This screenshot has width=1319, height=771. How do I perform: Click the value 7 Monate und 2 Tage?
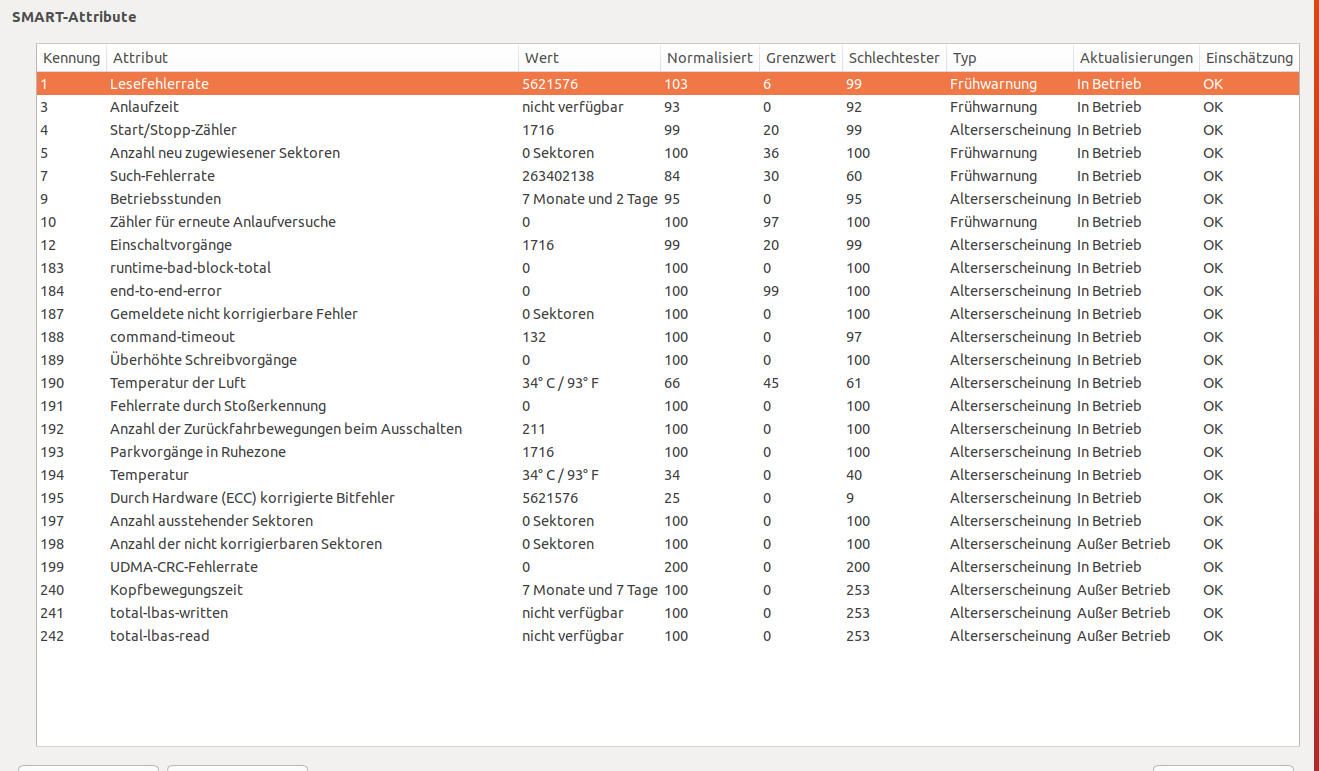tap(590, 199)
